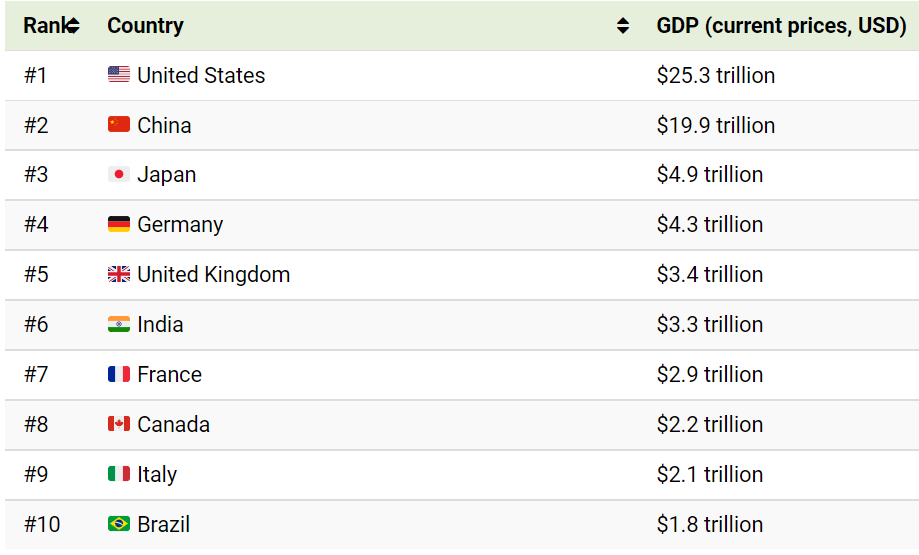Open the United Kingdom country link

[213, 274]
